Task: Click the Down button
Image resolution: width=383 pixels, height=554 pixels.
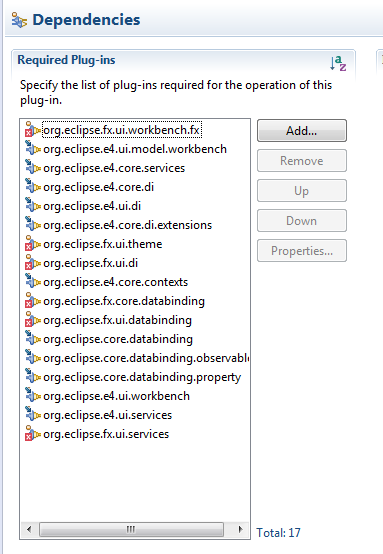Action: 302,221
